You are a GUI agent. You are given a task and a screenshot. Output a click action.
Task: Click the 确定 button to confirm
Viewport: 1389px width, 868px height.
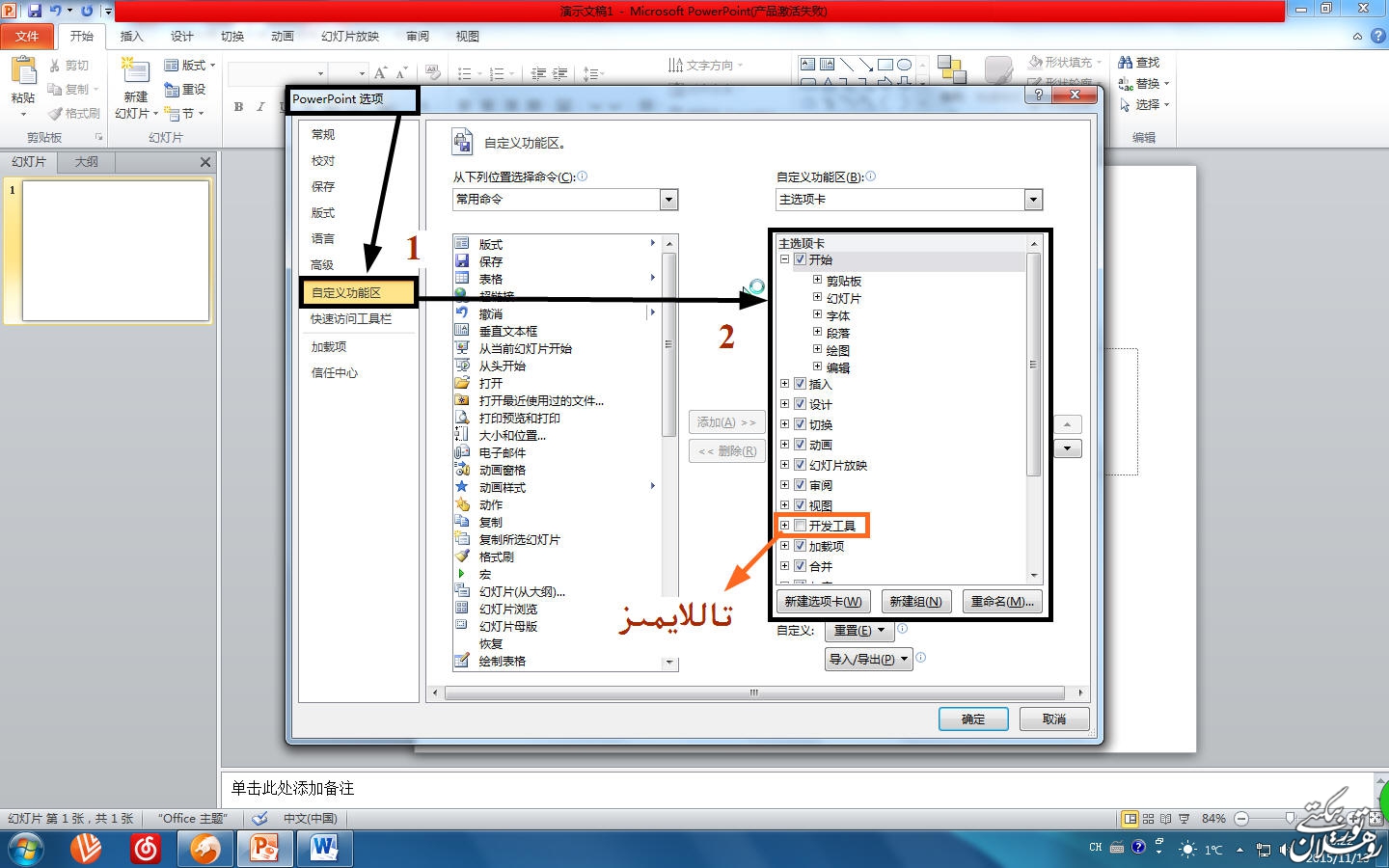[972, 719]
